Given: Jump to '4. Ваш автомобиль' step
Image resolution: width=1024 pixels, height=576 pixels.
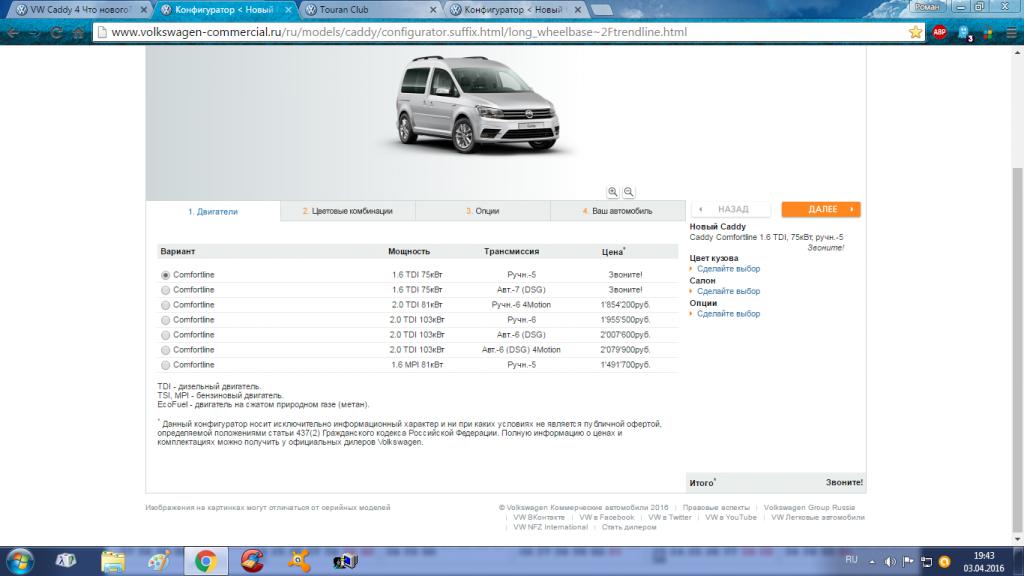Looking at the screenshot, I should pos(618,211).
